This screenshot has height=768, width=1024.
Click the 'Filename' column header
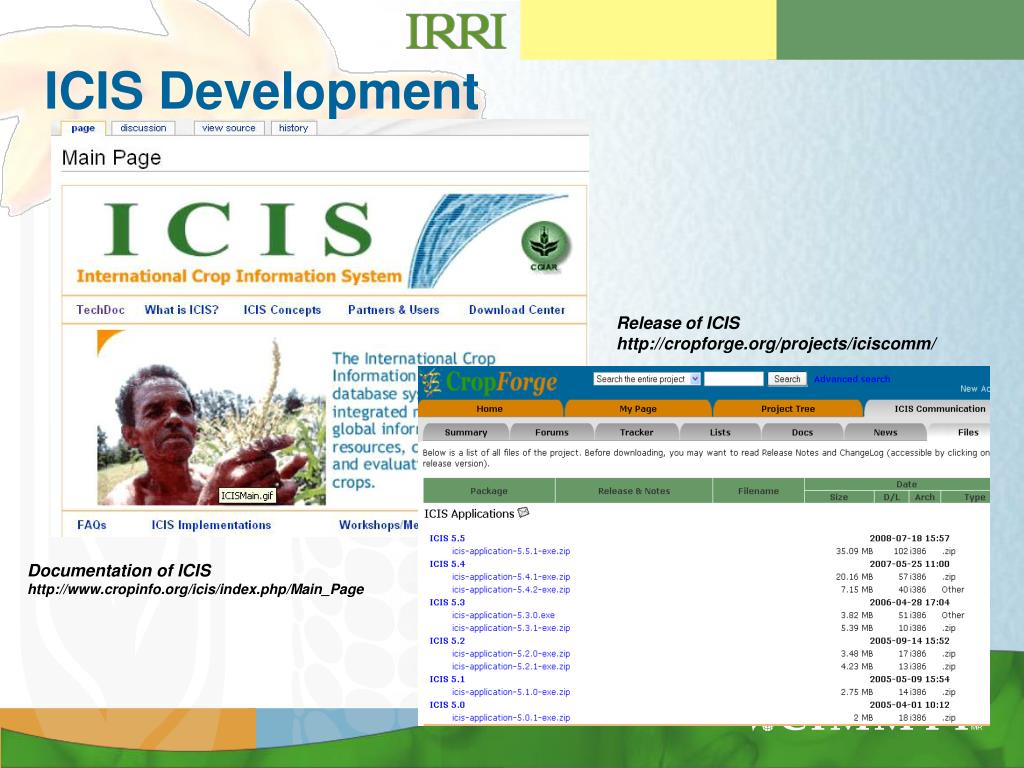758,491
